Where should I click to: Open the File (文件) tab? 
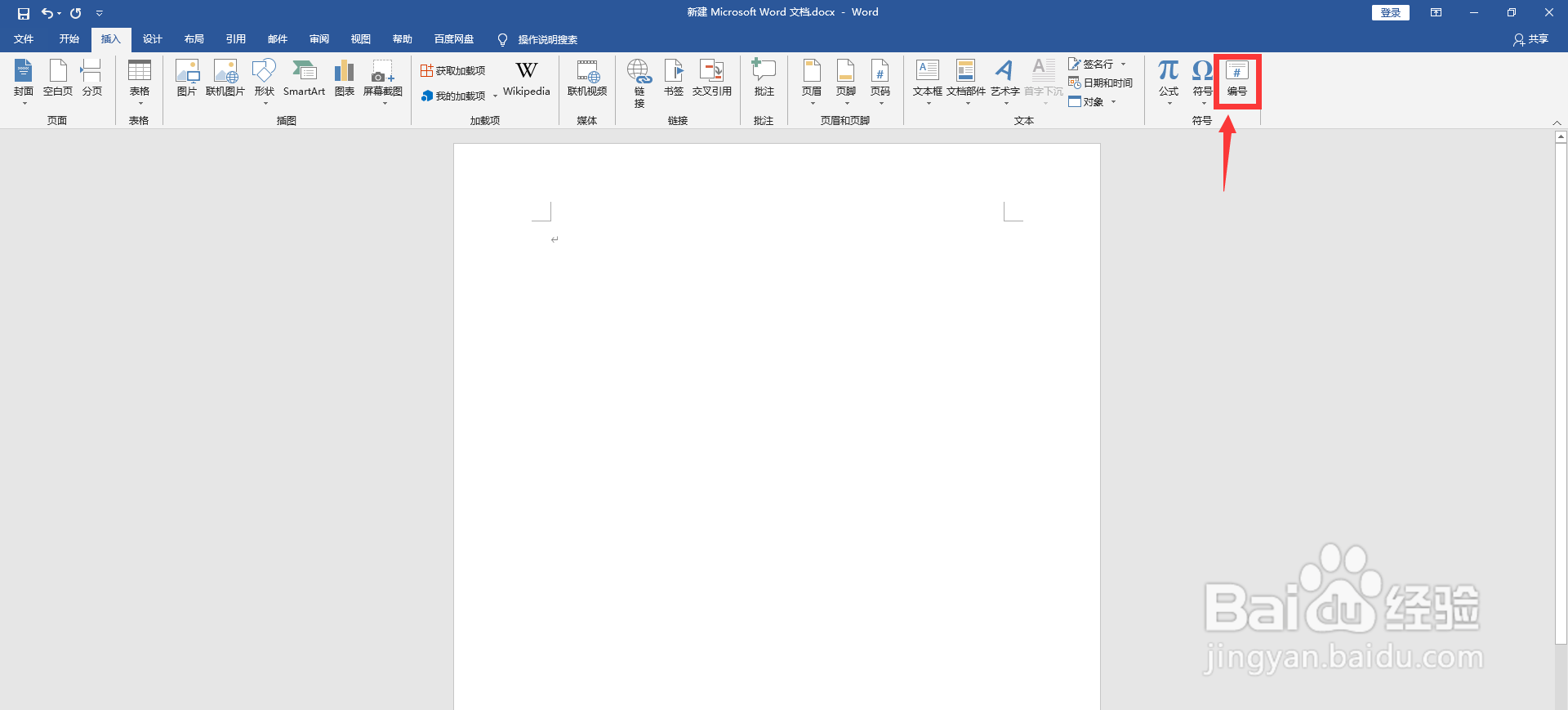click(x=24, y=39)
